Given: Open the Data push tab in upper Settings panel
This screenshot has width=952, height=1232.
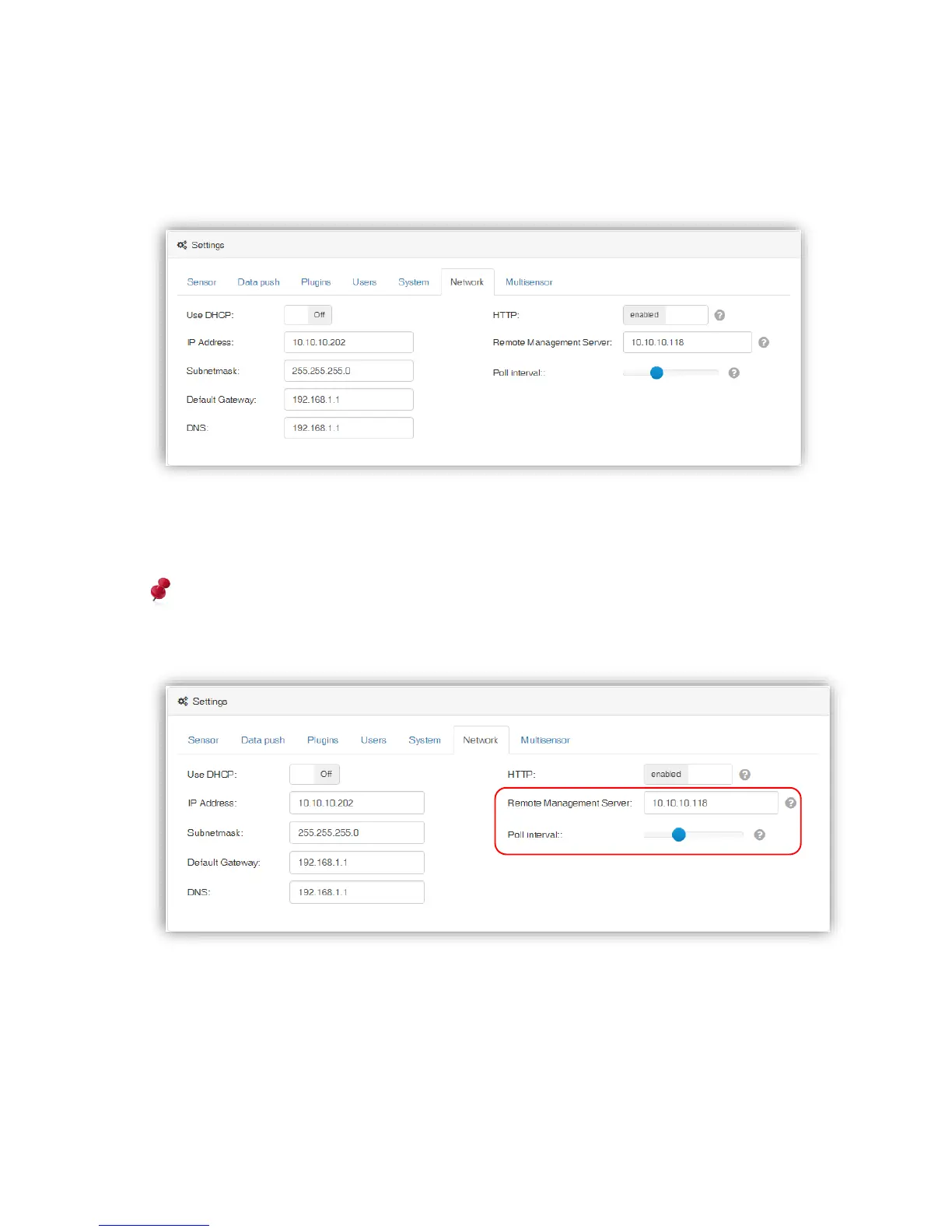Looking at the screenshot, I should (258, 282).
